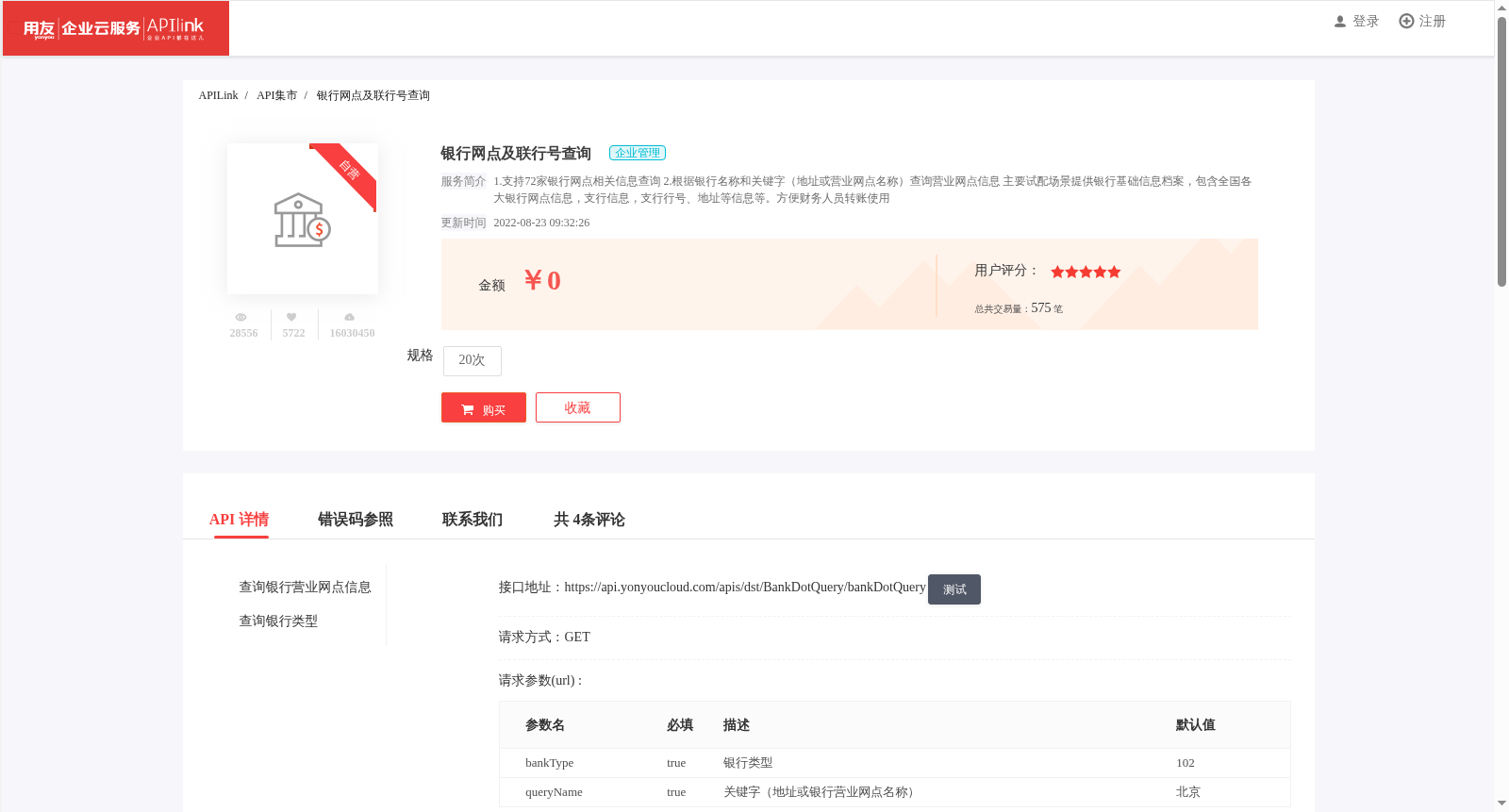This screenshot has height=812, width=1509.
Task: Click bankType parameter name cell
Action: [550, 763]
